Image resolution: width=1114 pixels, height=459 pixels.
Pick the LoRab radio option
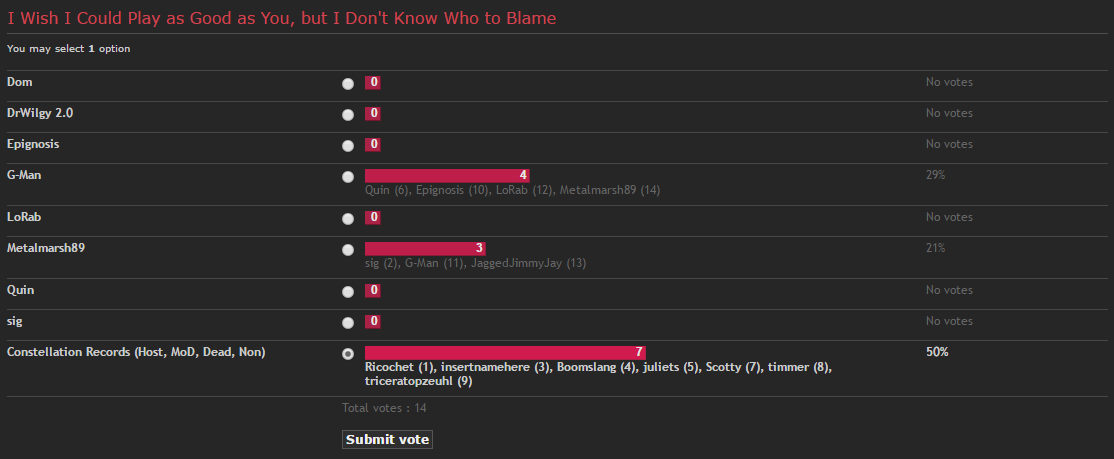tap(347, 219)
